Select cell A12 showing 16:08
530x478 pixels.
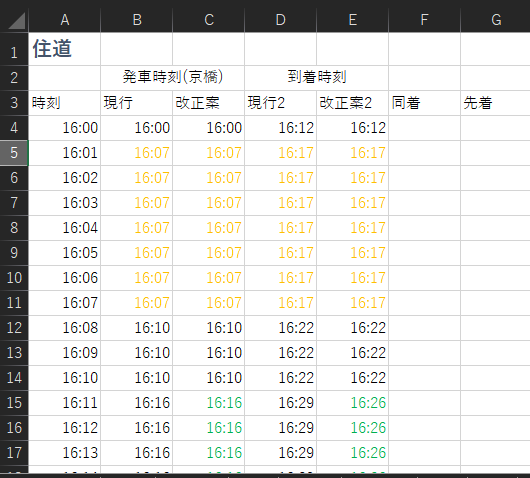tap(65, 328)
